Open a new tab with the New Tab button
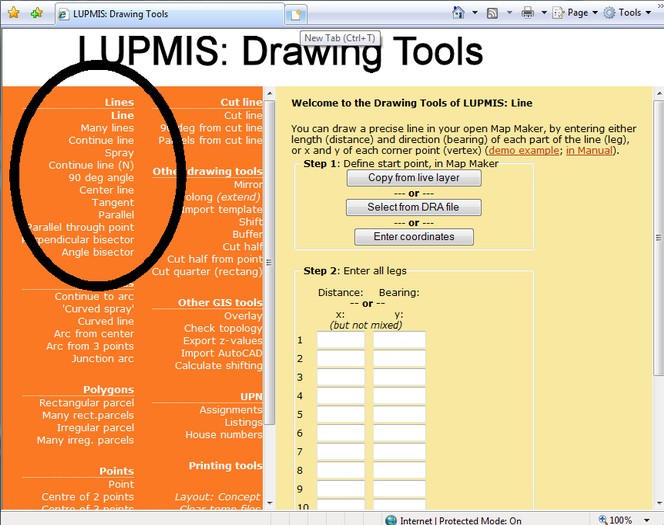This screenshot has height=525, width=664. 296,14
